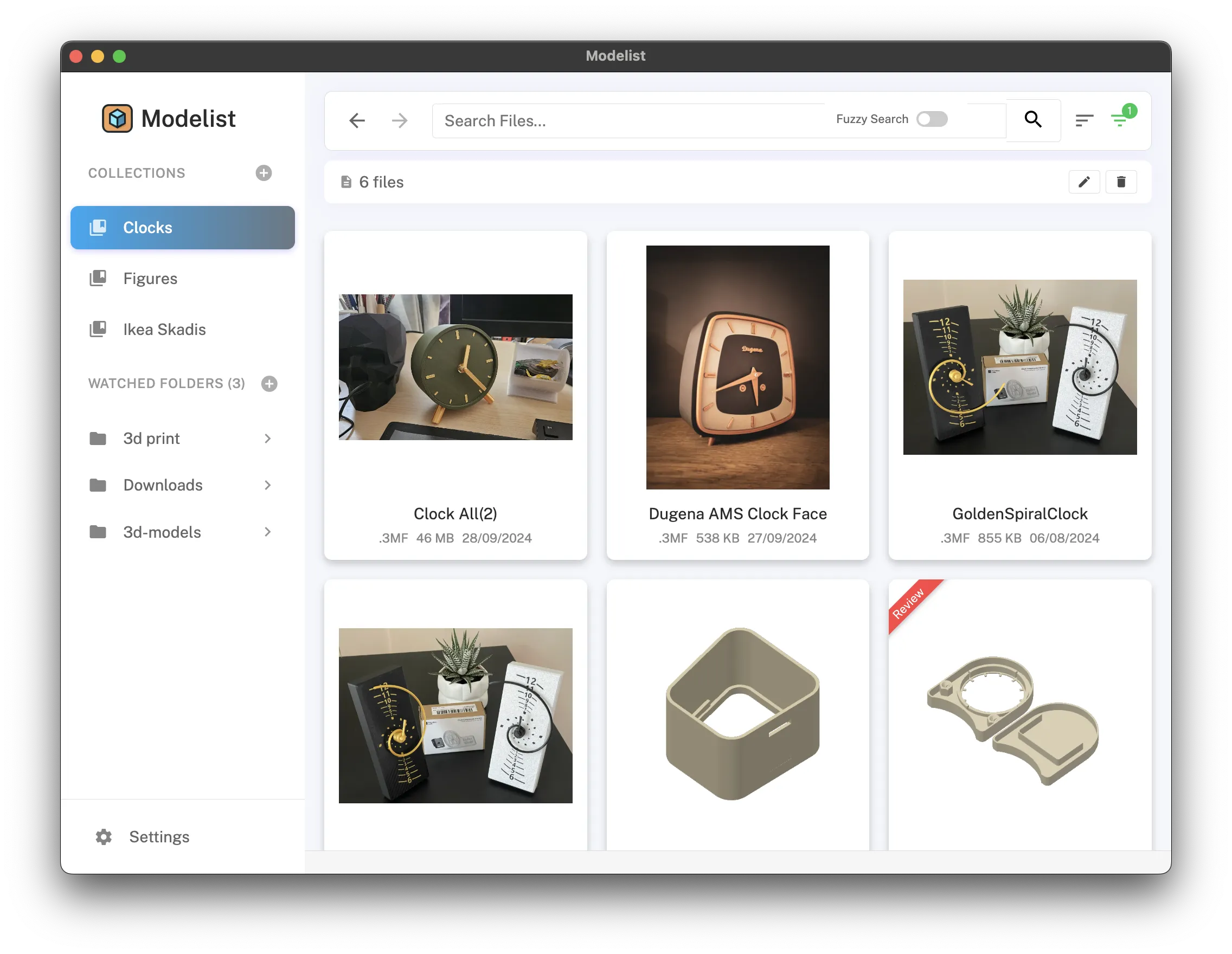Open the 3d-models watched folder
Image resolution: width=1232 pixels, height=954 pixels.
[x=182, y=532]
